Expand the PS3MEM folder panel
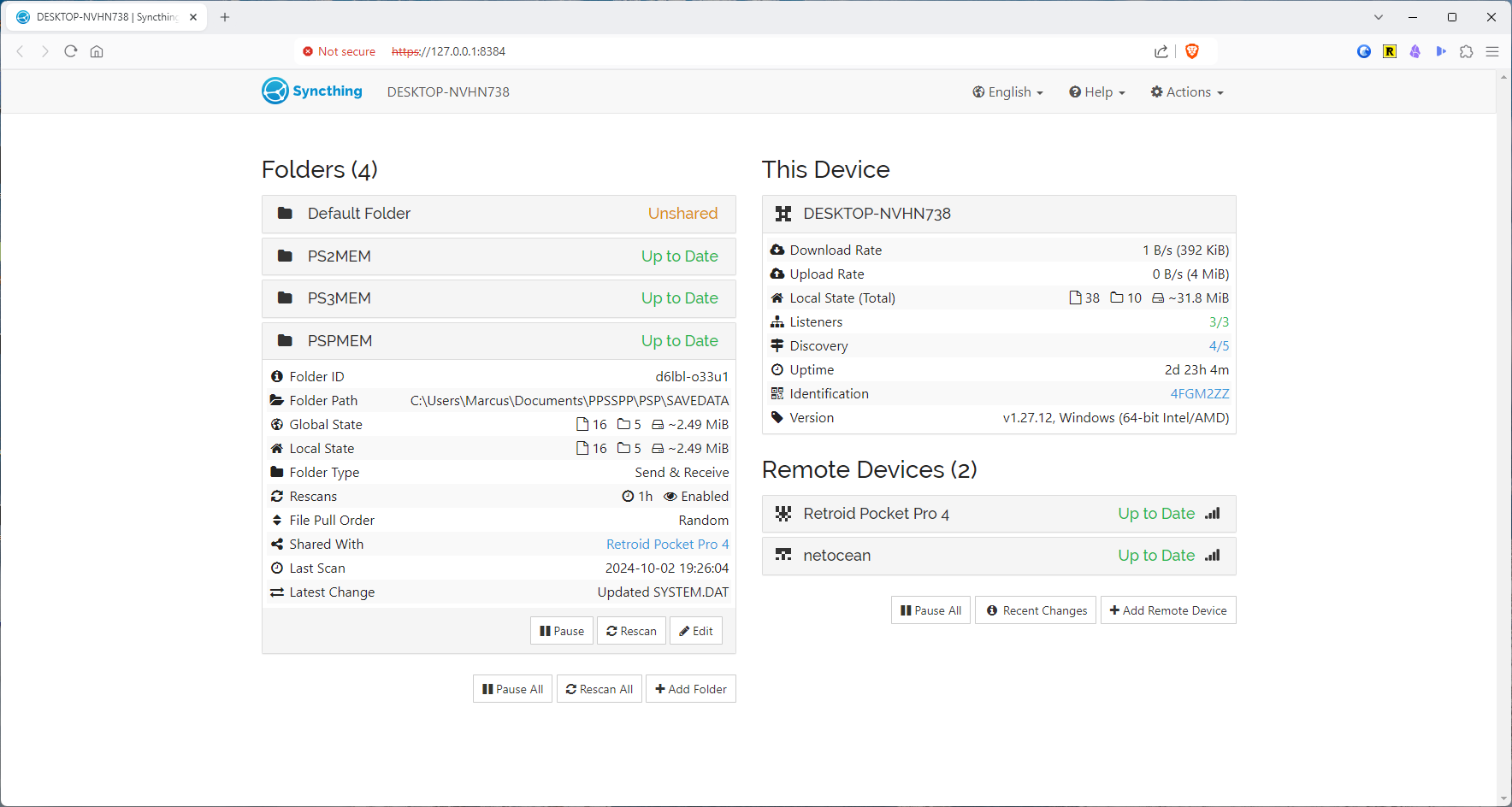Image resolution: width=1512 pixels, height=807 pixels. pos(499,297)
